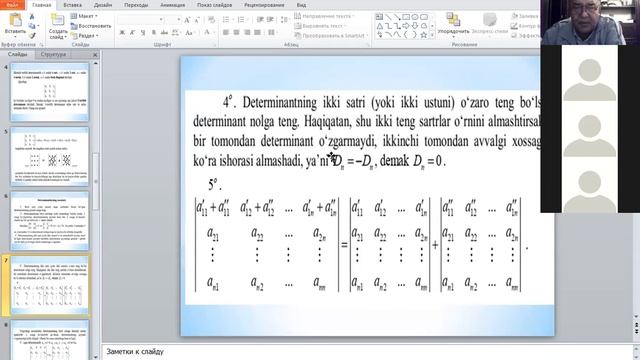Image resolution: width=640 pixels, height=360 pixels.
Task: Open the Раздел section dropdown
Action: click(85, 36)
